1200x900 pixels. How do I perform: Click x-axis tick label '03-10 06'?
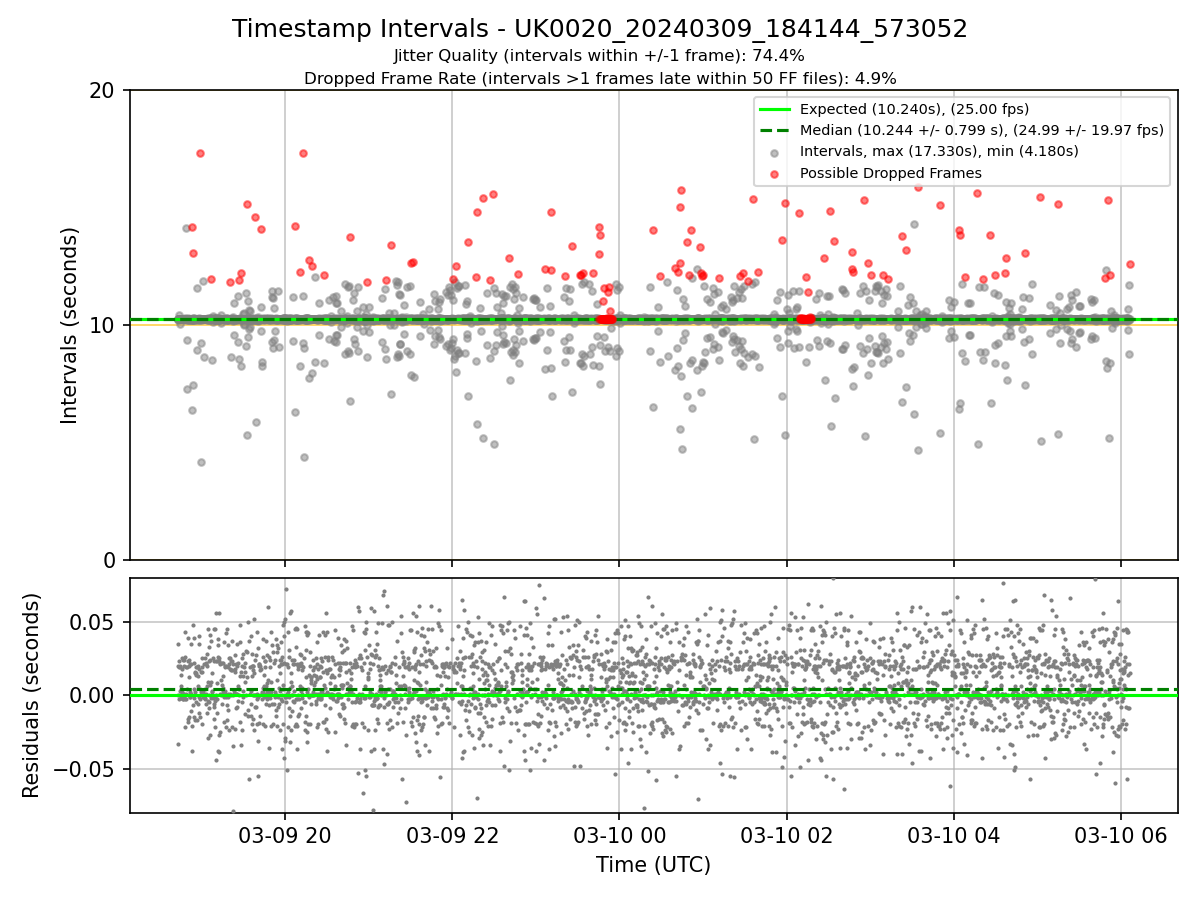pos(1120,834)
